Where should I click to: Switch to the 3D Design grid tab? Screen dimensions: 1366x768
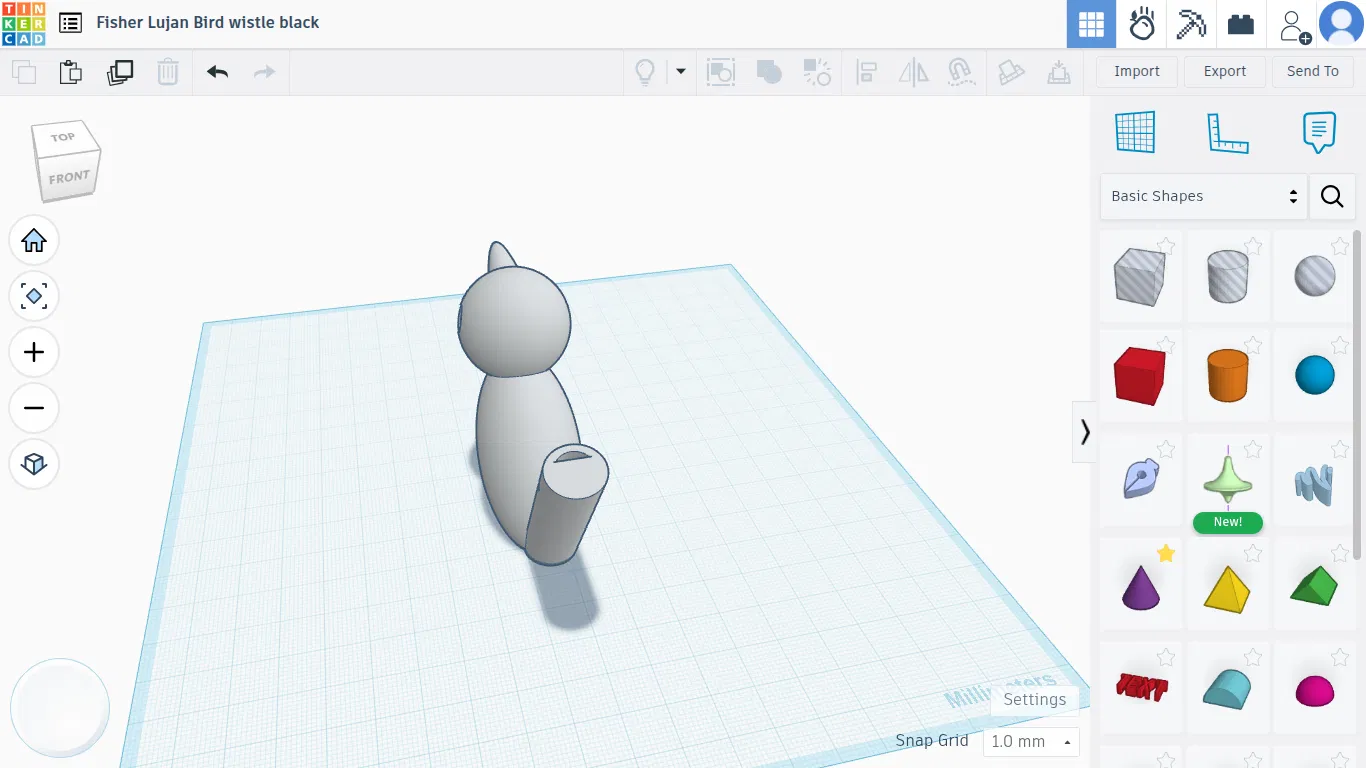(1091, 24)
